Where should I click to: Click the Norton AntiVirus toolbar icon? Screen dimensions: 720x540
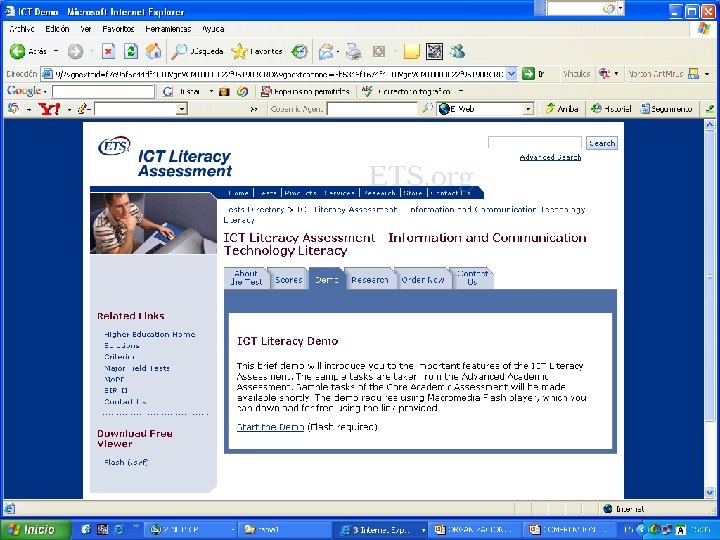coord(693,73)
